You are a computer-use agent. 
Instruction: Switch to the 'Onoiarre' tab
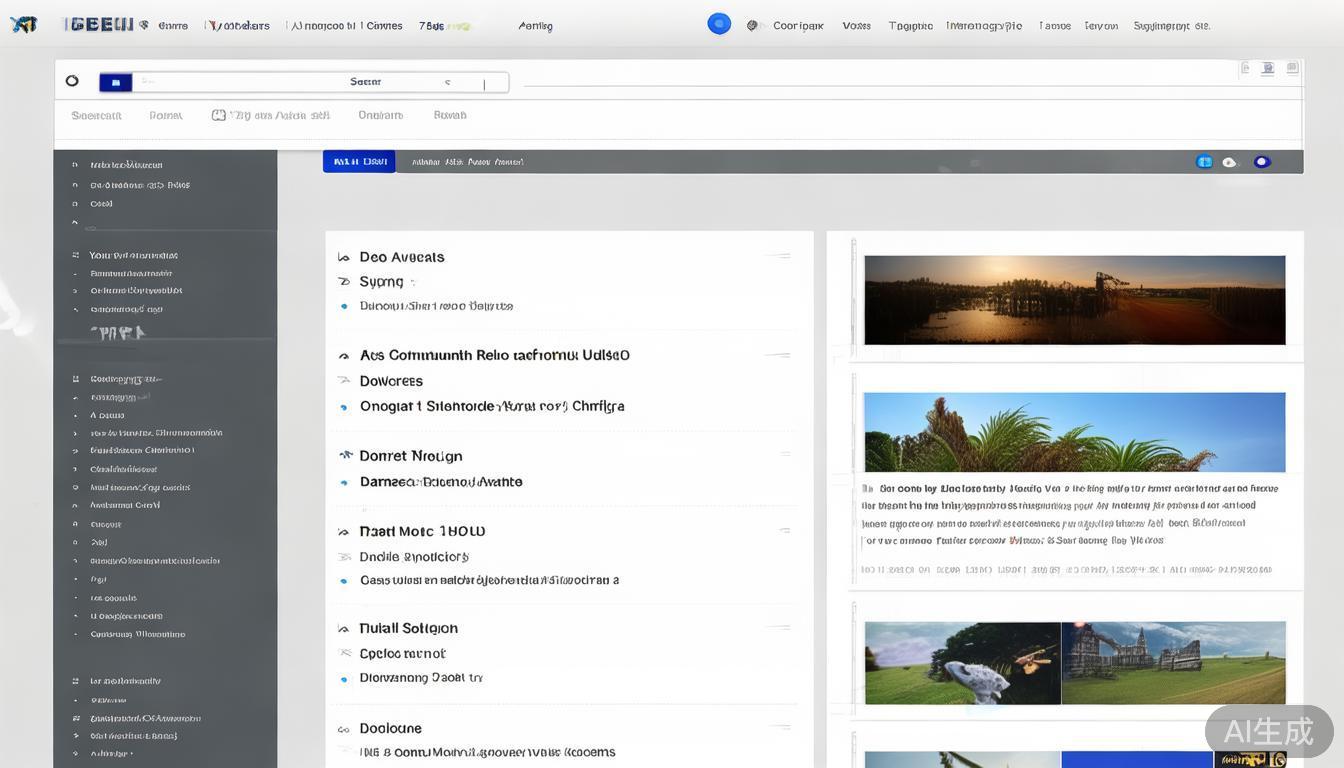point(380,115)
